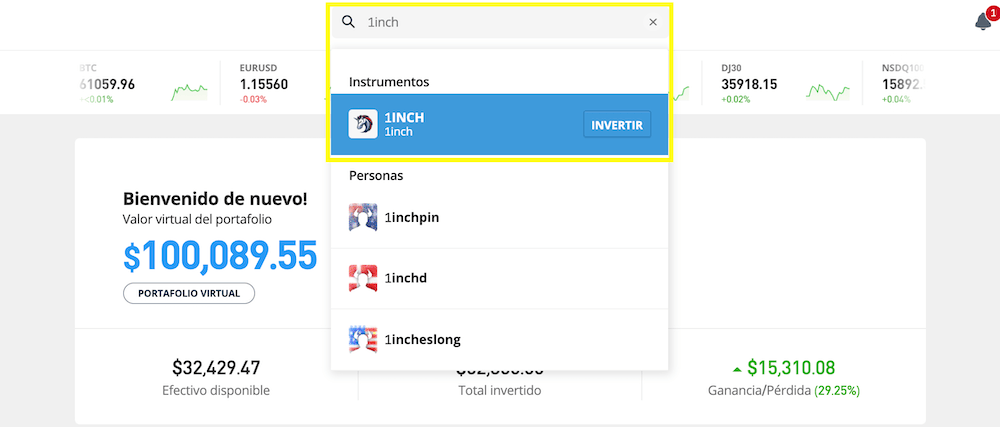Click the INVERTIR button
The image size is (1000, 427).
[617, 125]
